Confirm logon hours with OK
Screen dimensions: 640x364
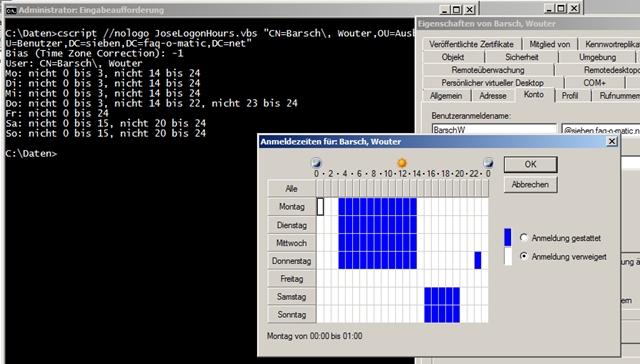coord(530,164)
